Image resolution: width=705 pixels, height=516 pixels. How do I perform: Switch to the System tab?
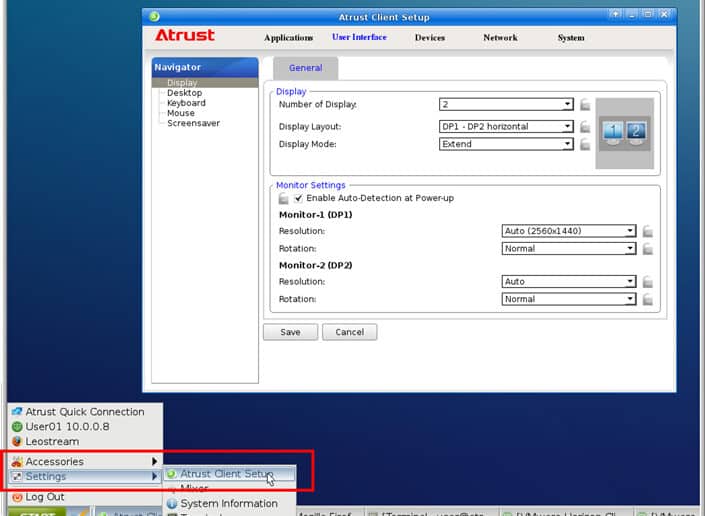tap(571, 38)
